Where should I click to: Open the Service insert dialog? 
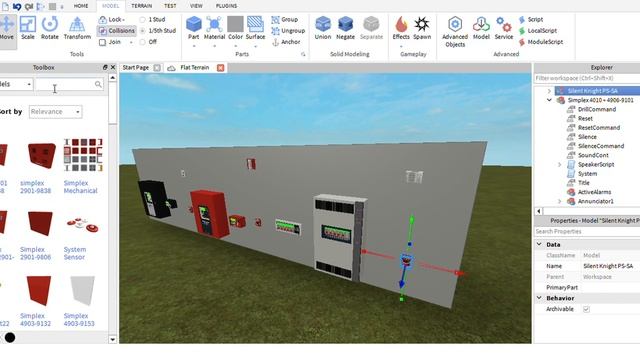coord(504,29)
